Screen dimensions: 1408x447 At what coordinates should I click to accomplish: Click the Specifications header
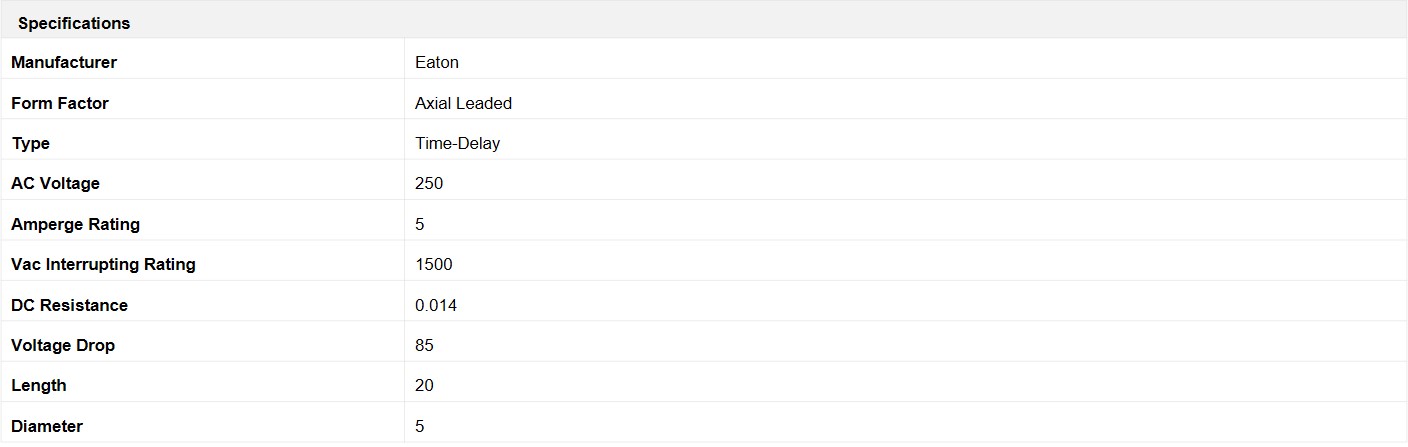(x=74, y=22)
